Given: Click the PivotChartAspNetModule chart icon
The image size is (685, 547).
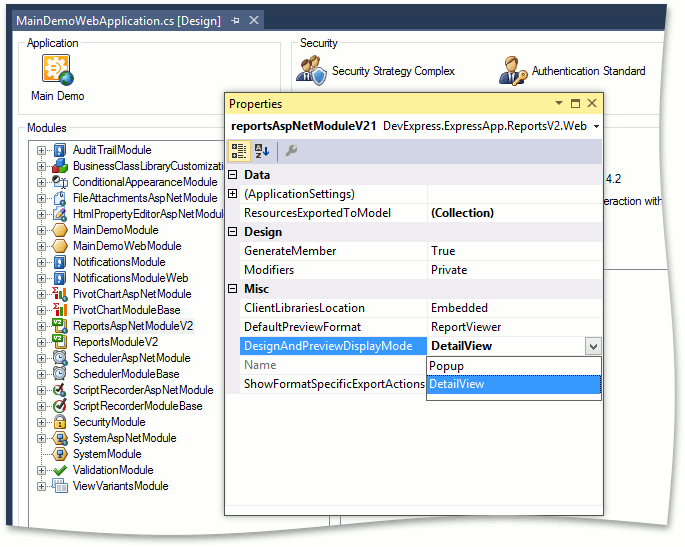Looking at the screenshot, I should [60, 294].
